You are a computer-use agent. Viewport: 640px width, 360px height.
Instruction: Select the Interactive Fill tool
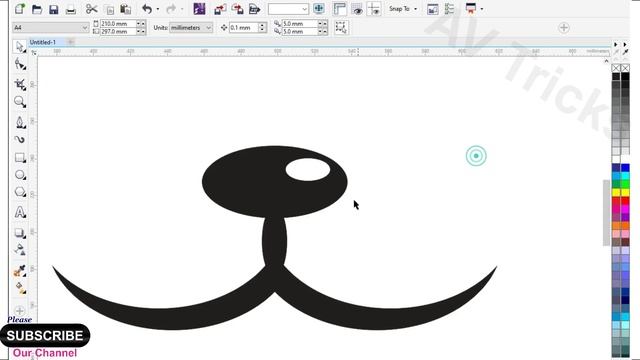click(20, 288)
